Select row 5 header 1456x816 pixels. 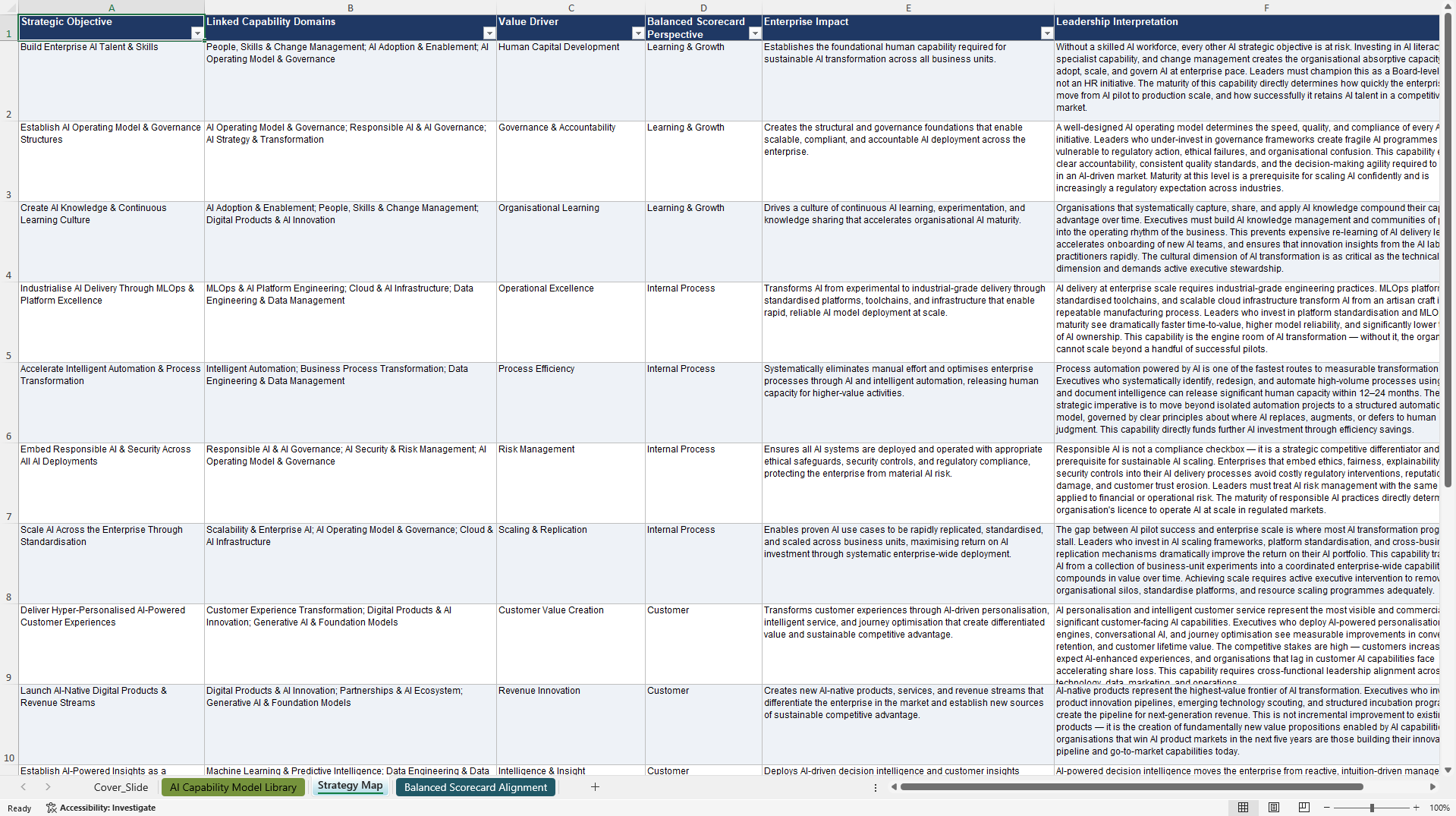pyautogui.click(x=9, y=322)
